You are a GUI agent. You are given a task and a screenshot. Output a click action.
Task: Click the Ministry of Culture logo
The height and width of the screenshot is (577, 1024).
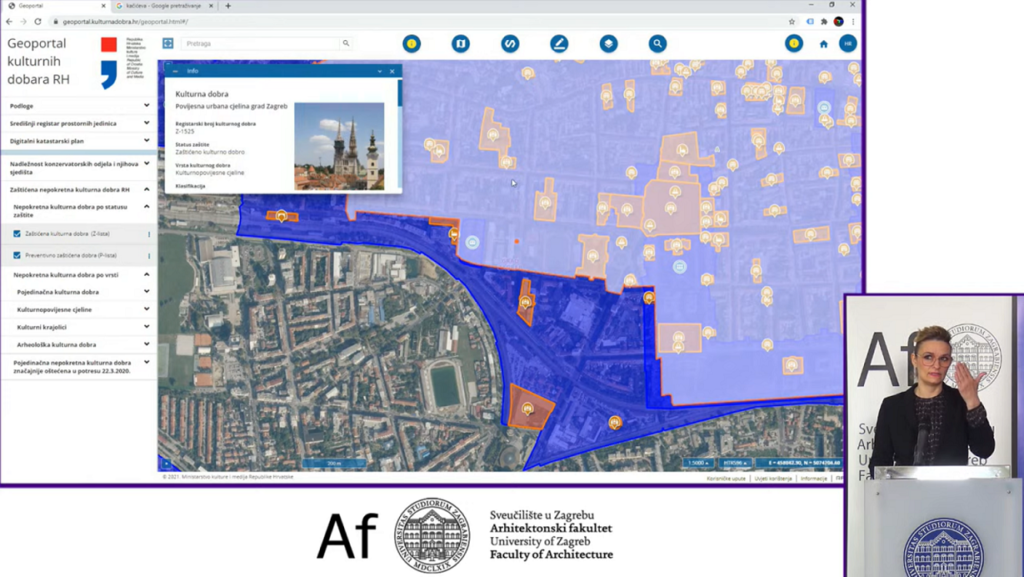coord(123,61)
